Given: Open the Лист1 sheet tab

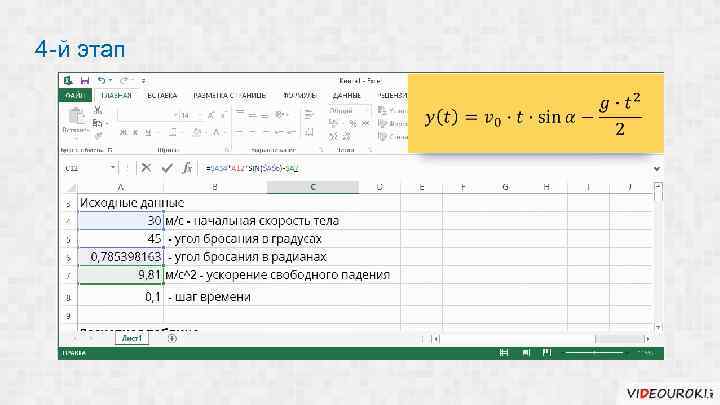Looking at the screenshot, I should pyautogui.click(x=132, y=338).
